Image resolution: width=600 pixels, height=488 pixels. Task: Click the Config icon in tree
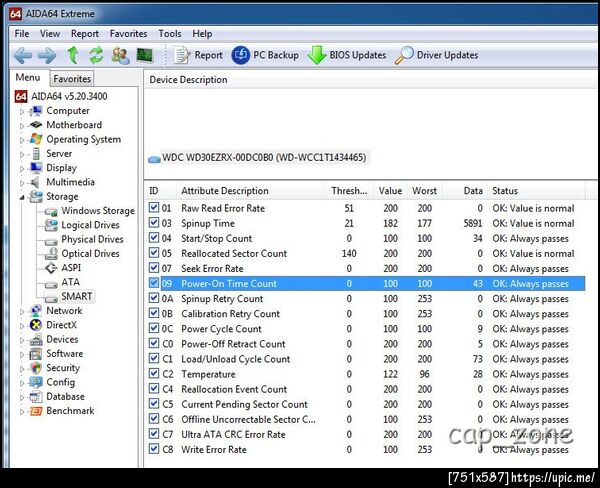(x=36, y=382)
